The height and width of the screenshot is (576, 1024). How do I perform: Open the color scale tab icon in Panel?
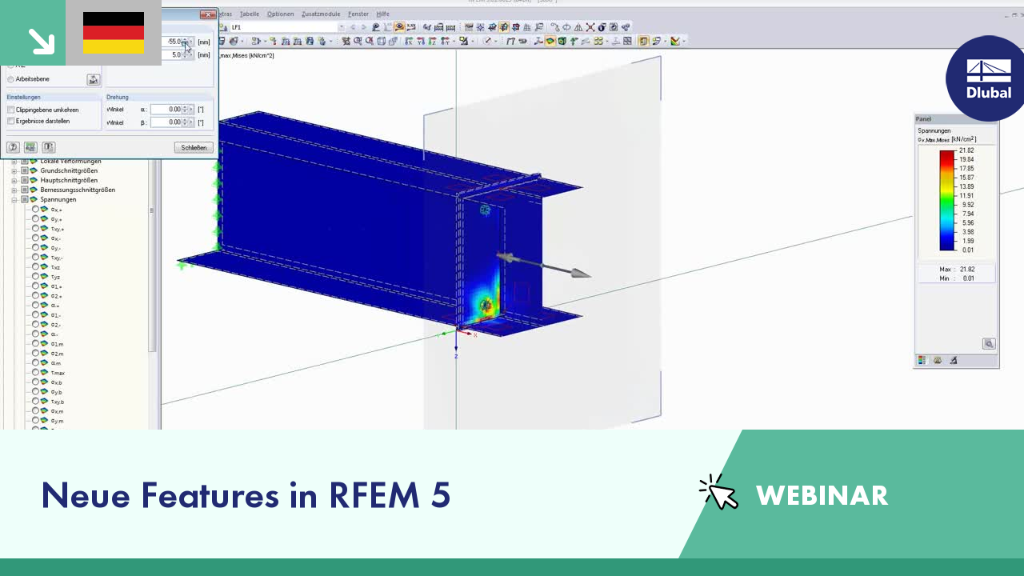[x=921, y=360]
